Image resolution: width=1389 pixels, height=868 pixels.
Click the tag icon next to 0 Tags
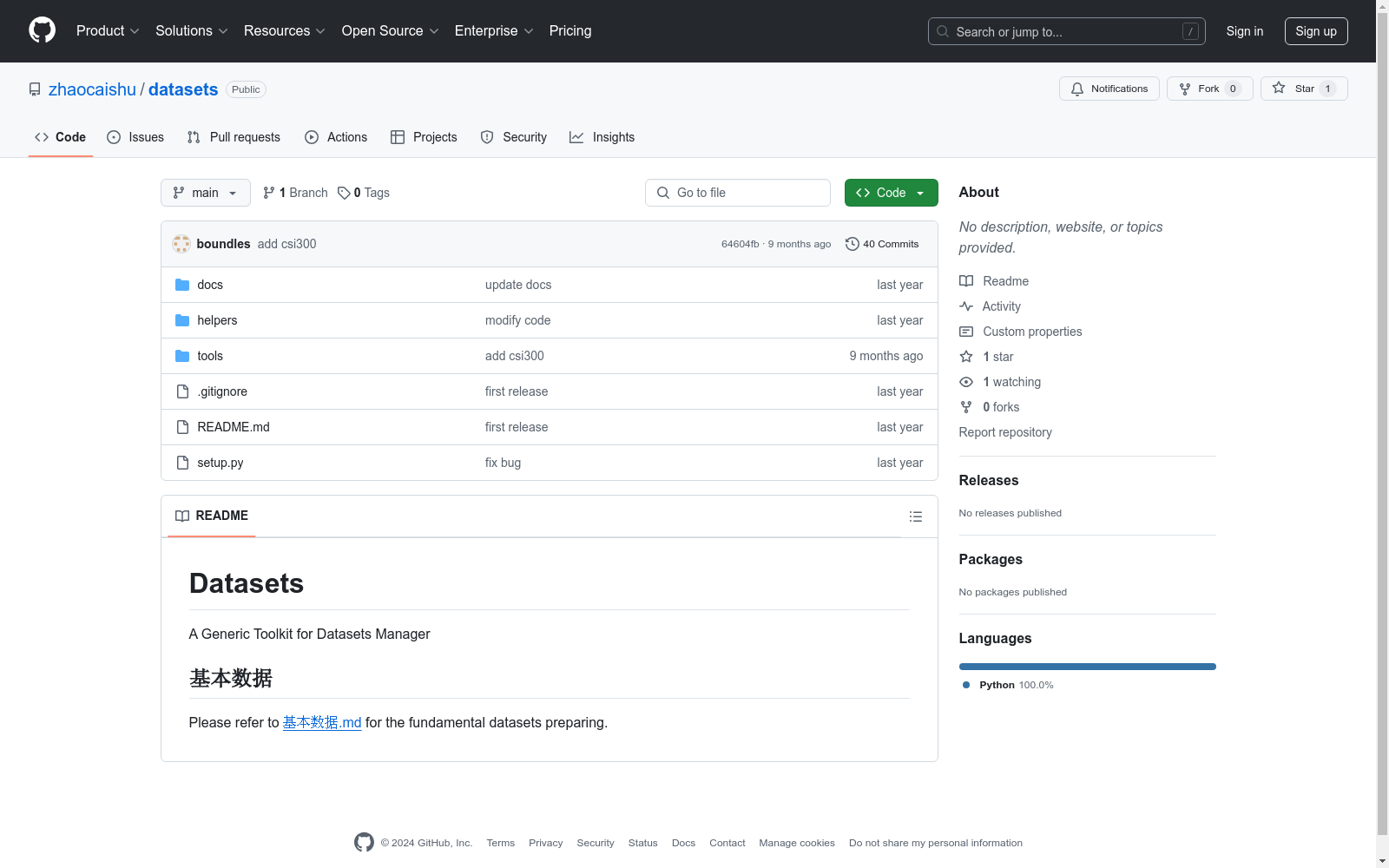(344, 193)
